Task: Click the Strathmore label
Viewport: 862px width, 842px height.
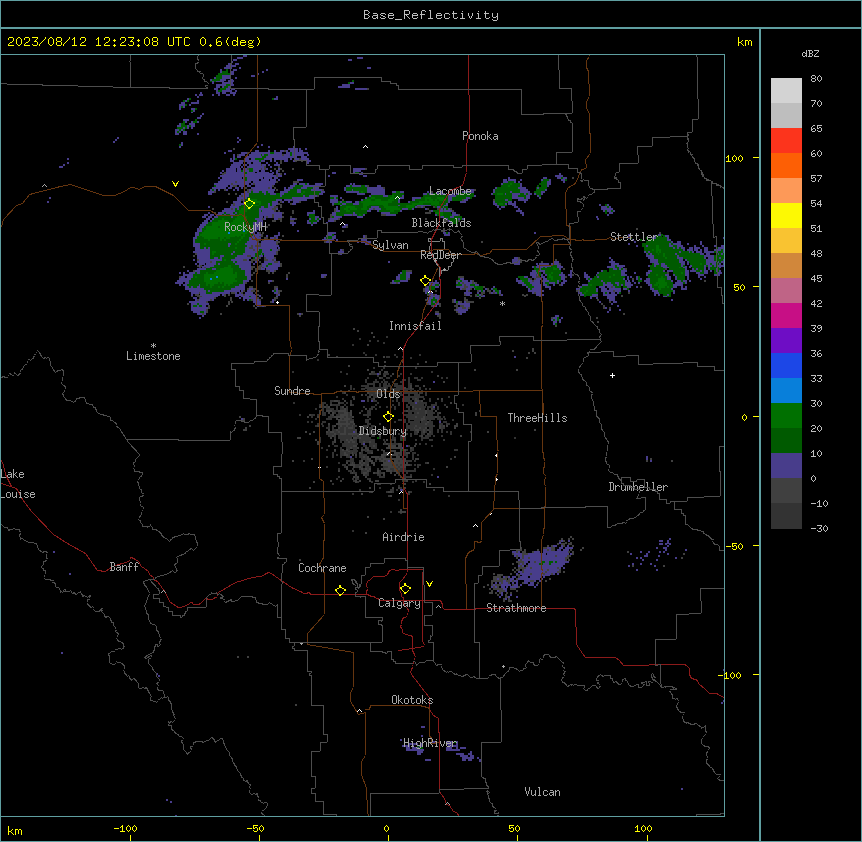Action: pyautogui.click(x=516, y=608)
